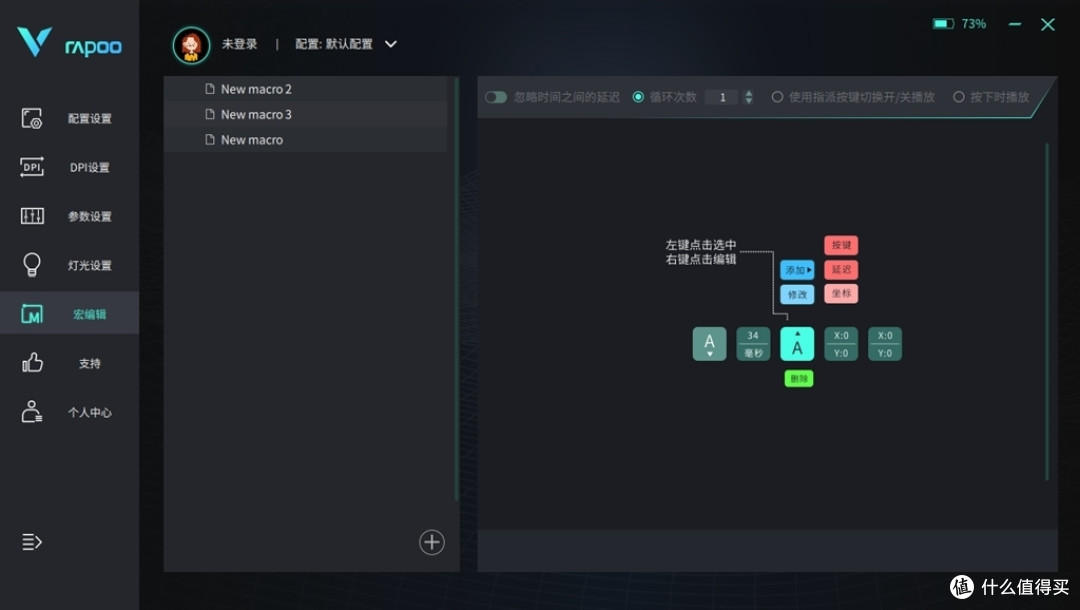
Task: Open 个人中心 user icon
Action: [x=32, y=412]
